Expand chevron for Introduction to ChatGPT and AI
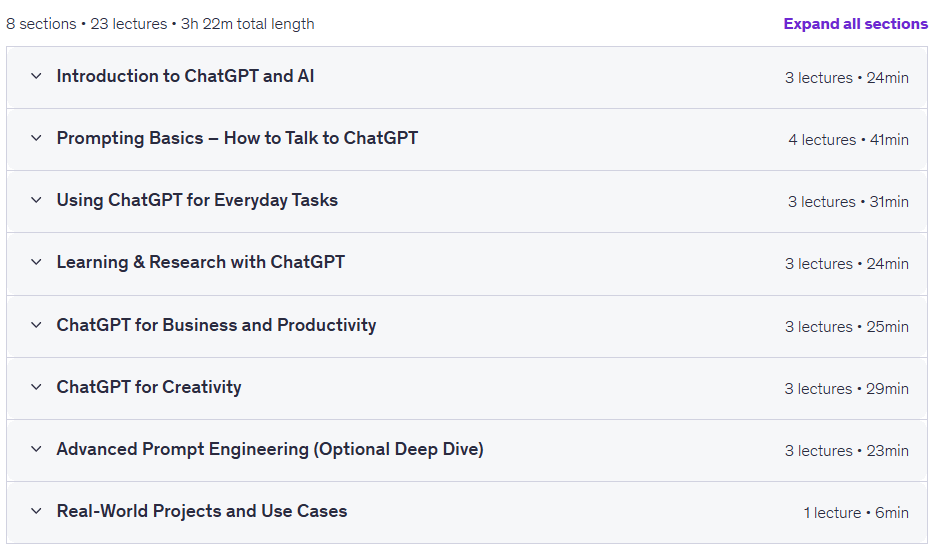This screenshot has width=934, height=550. coord(36,76)
